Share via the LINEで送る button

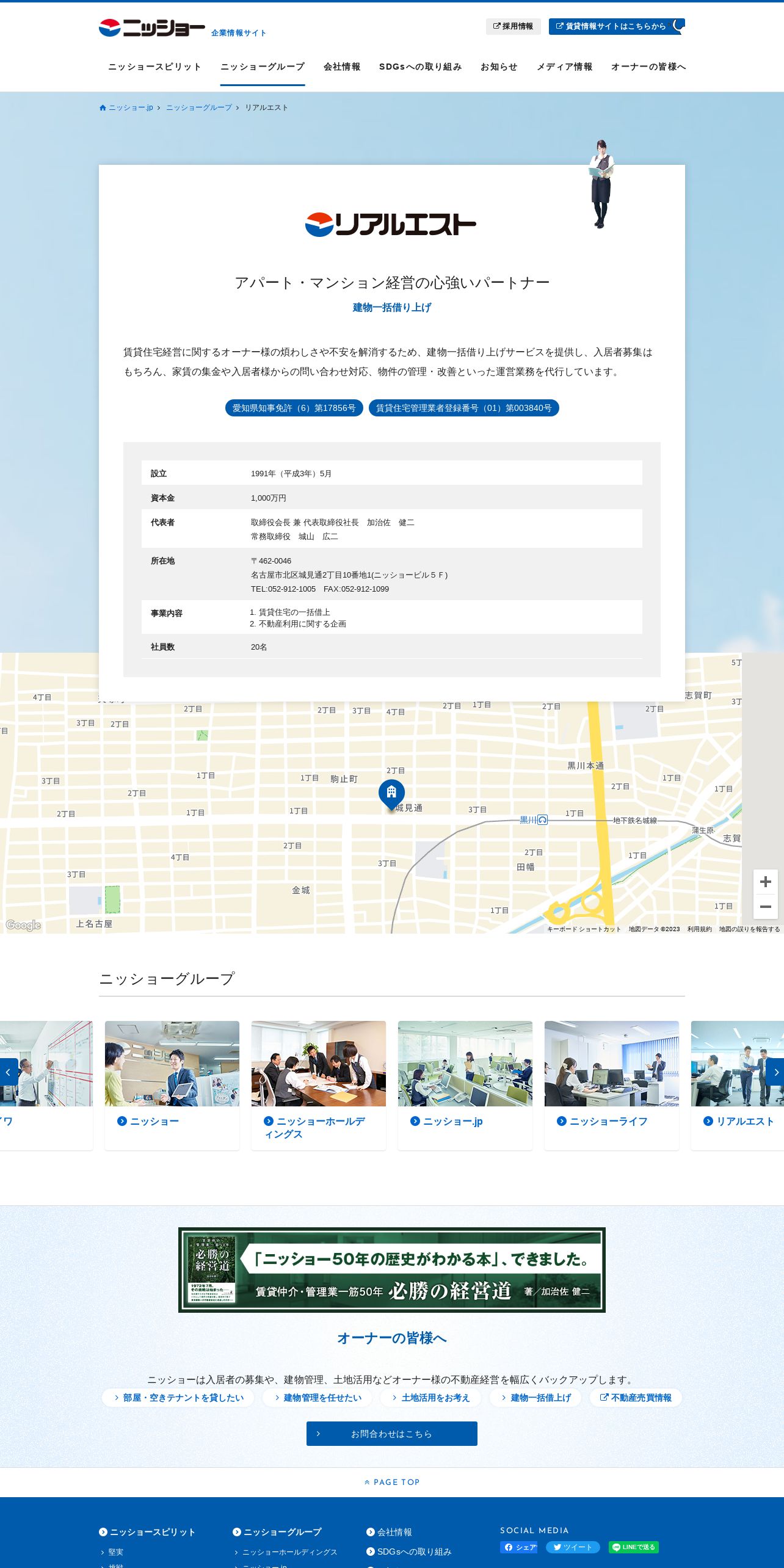634,1547
